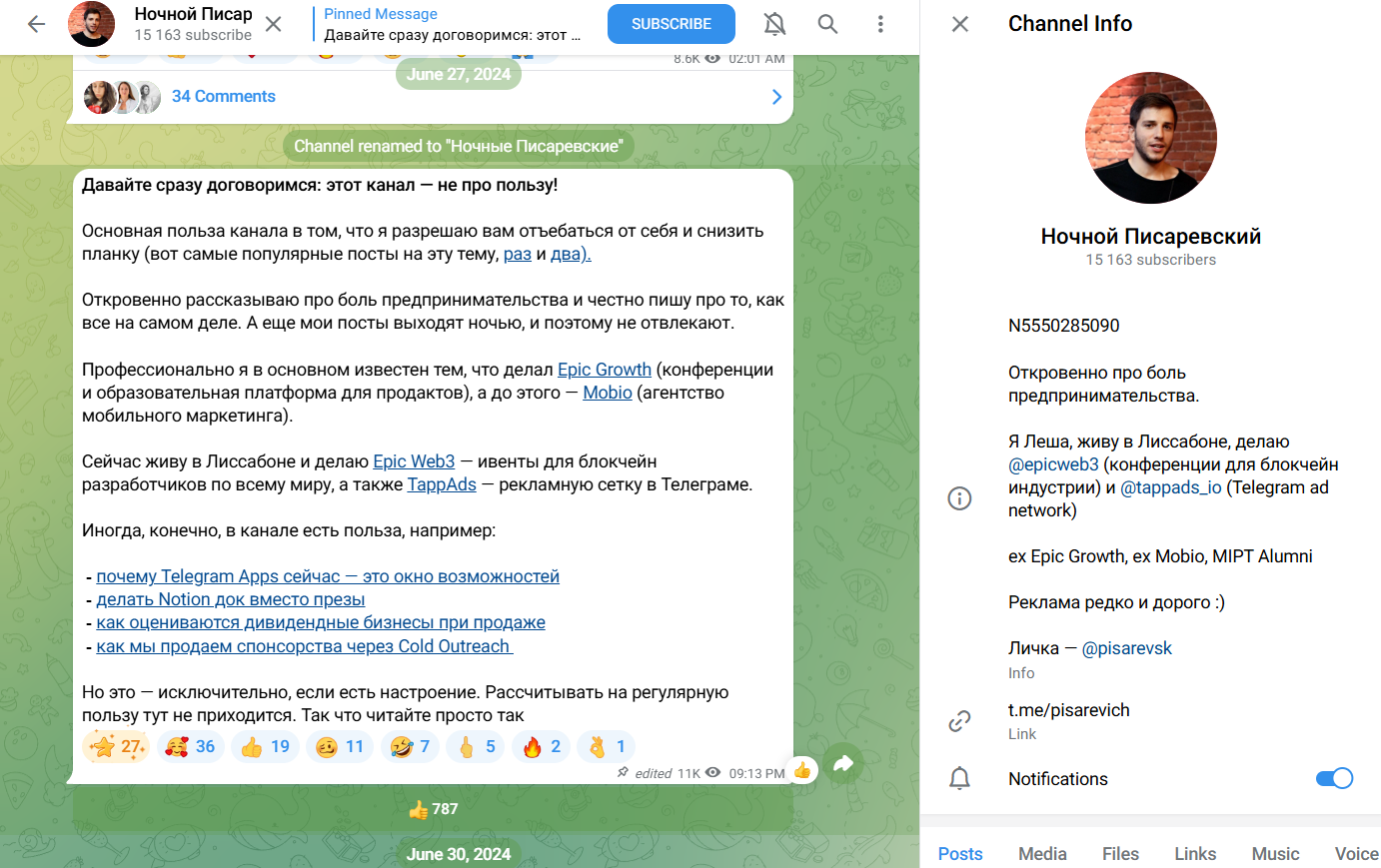Switch to the Files tab

1120,854
